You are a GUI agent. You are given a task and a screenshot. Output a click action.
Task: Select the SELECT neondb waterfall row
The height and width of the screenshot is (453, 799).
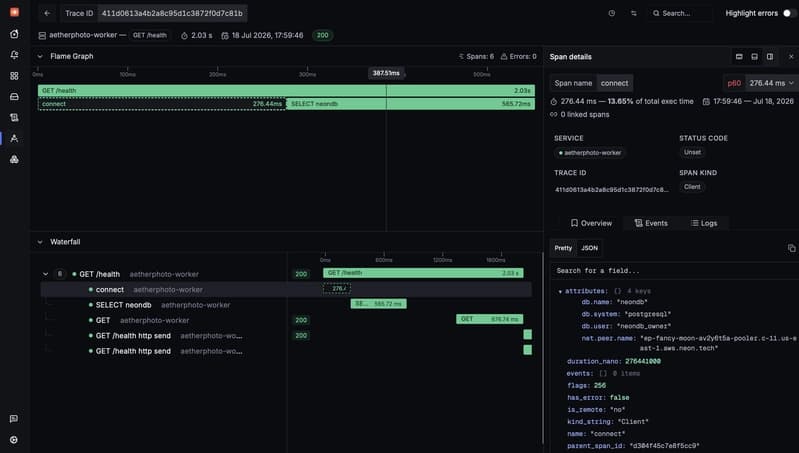[286, 305]
